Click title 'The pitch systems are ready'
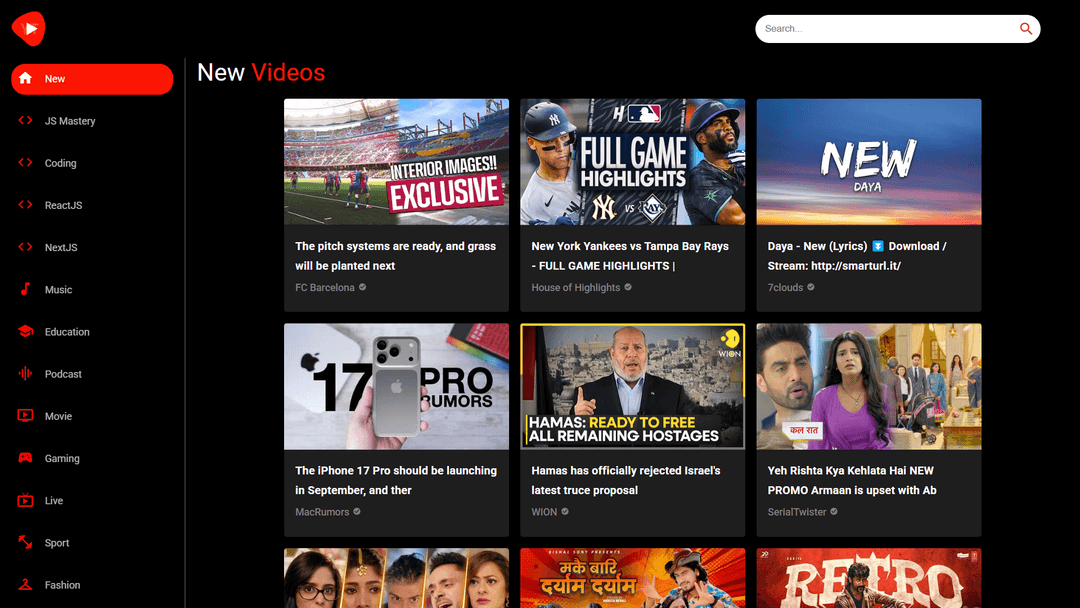 point(395,255)
